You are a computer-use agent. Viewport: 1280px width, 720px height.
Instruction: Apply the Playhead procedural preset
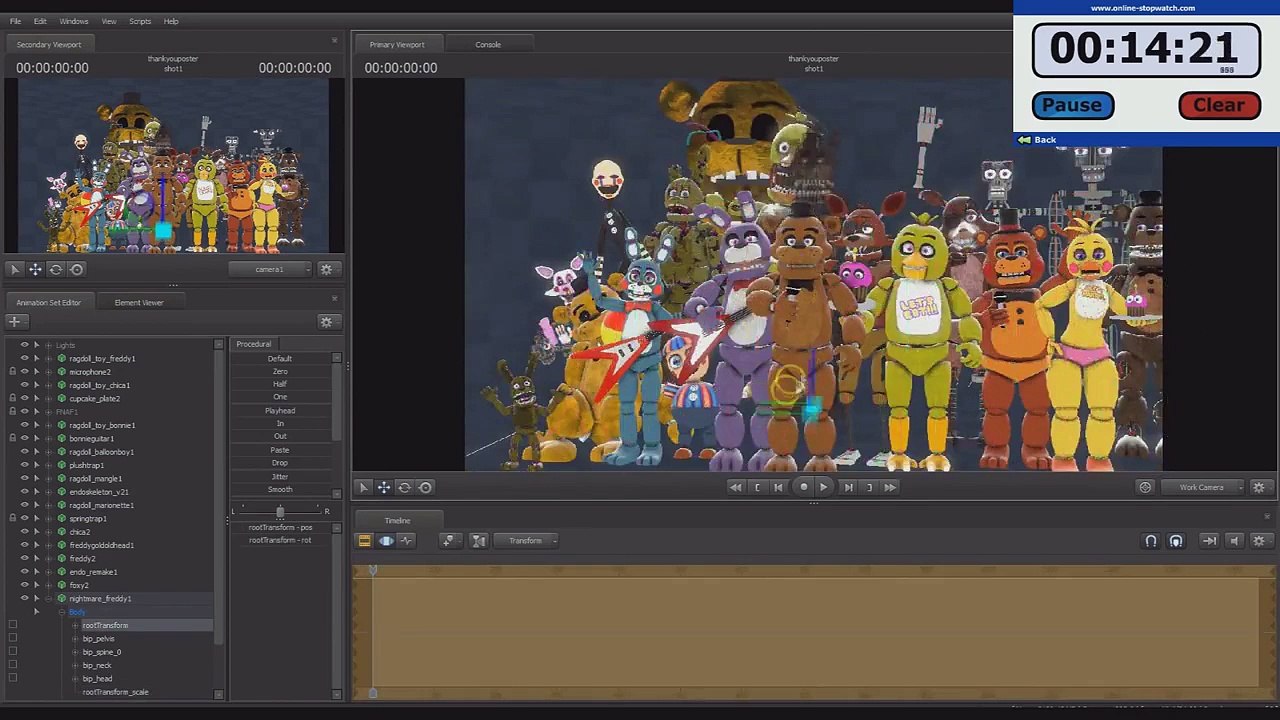pos(280,411)
